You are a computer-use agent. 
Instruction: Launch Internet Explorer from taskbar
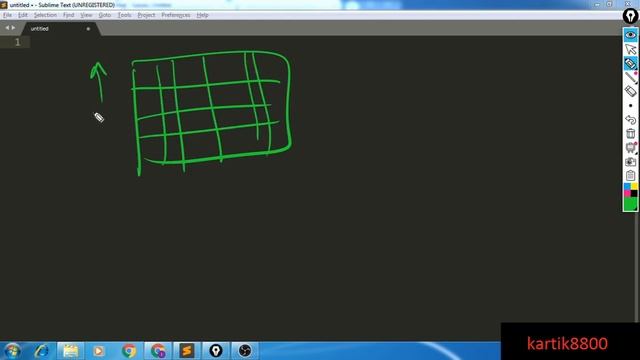coord(41,351)
